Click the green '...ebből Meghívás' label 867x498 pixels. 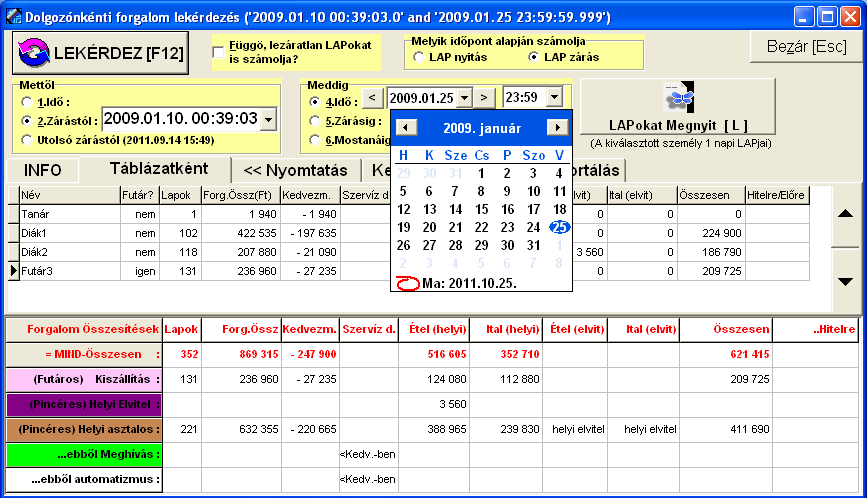point(84,454)
